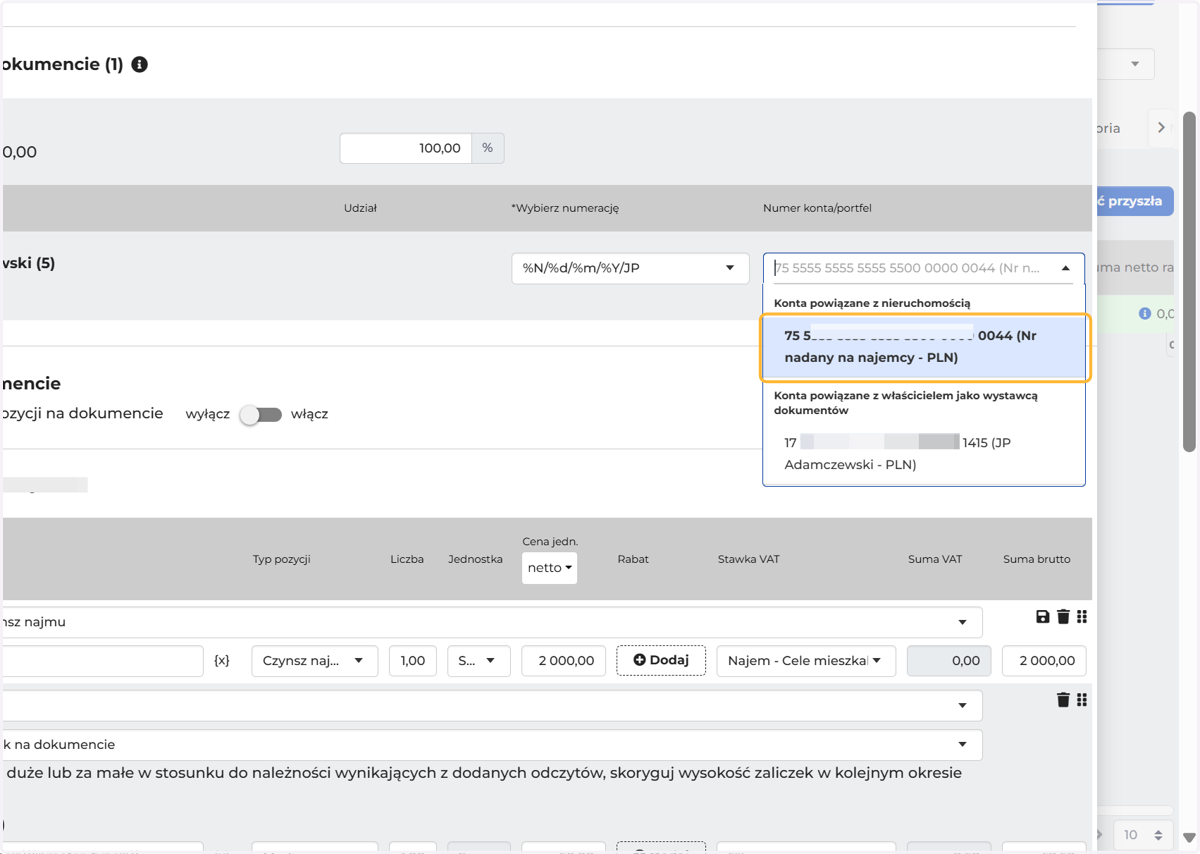
Task: Click the right chevron button beside 'oria' tab
Action: point(1161,128)
